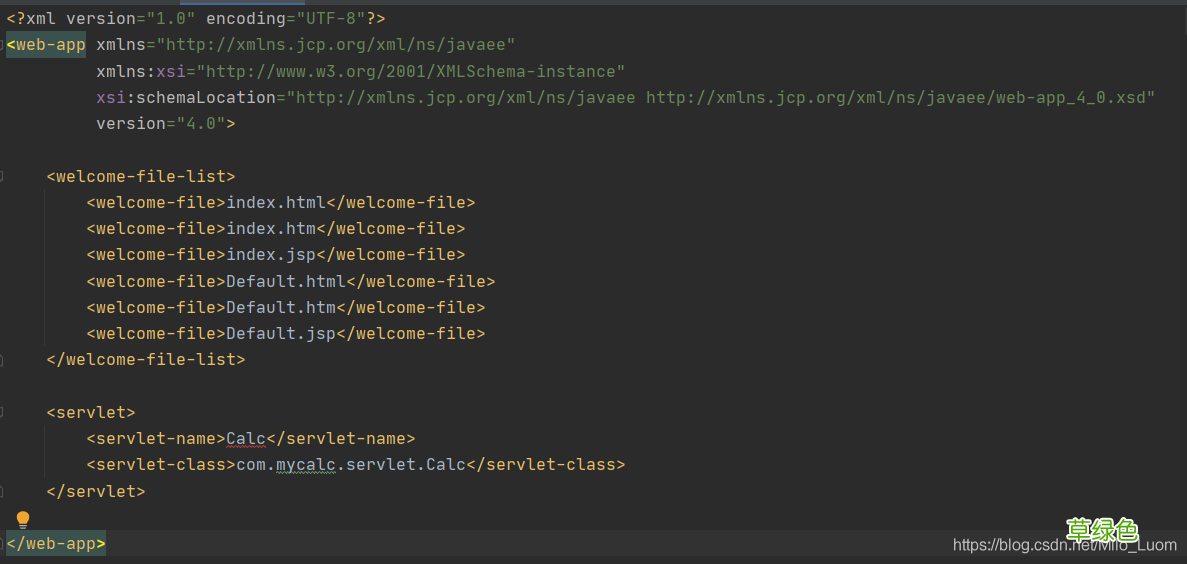Click the index.html welcome-file entry
Screen dimensions: 1187x564
(x=276, y=202)
